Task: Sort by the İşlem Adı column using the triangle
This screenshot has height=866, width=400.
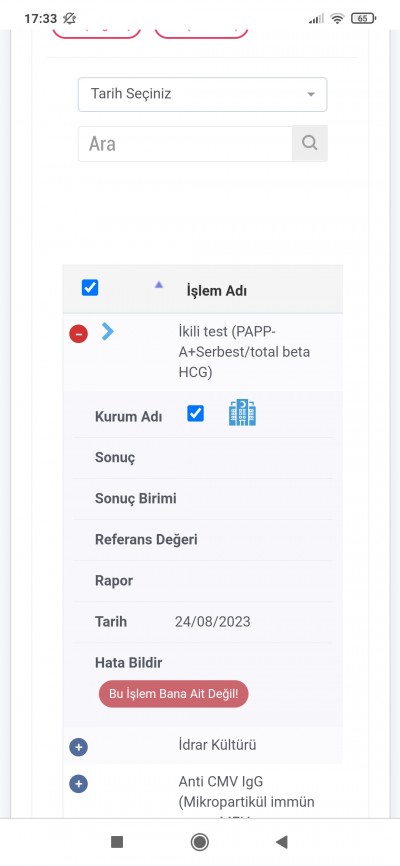Action: (159, 285)
